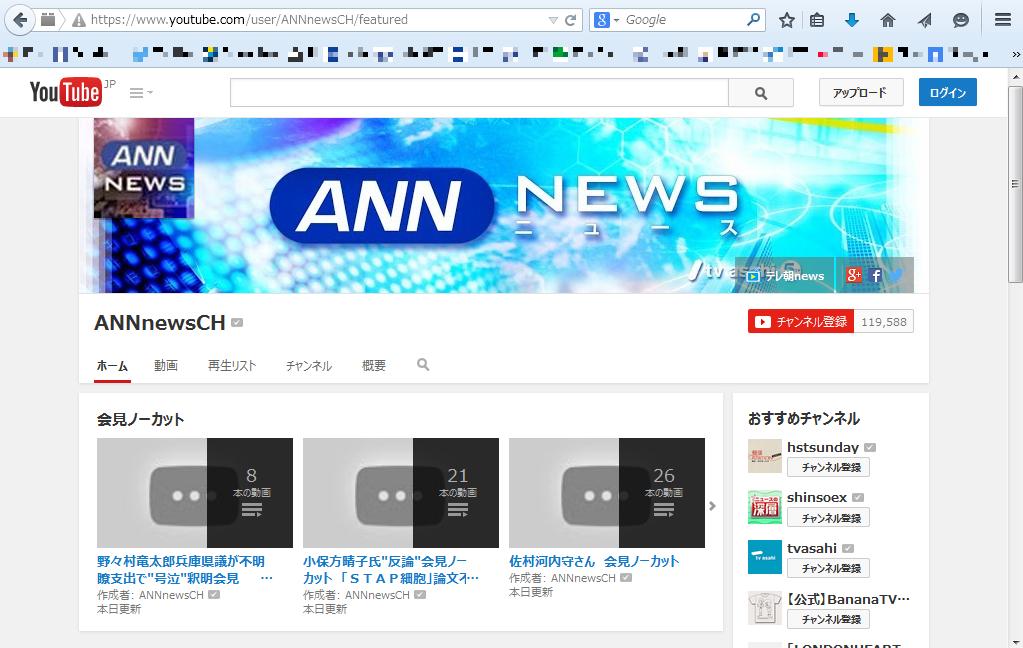Click the 119,588 subscriber count
Image resolution: width=1023 pixels, height=648 pixels.
coord(883,322)
